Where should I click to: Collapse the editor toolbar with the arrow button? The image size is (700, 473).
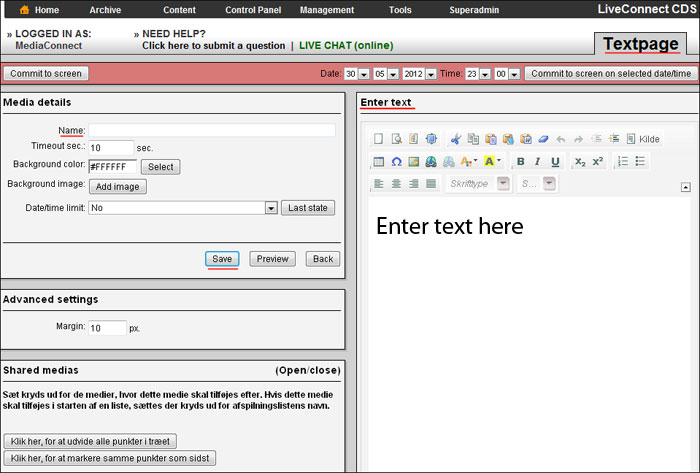[686, 187]
